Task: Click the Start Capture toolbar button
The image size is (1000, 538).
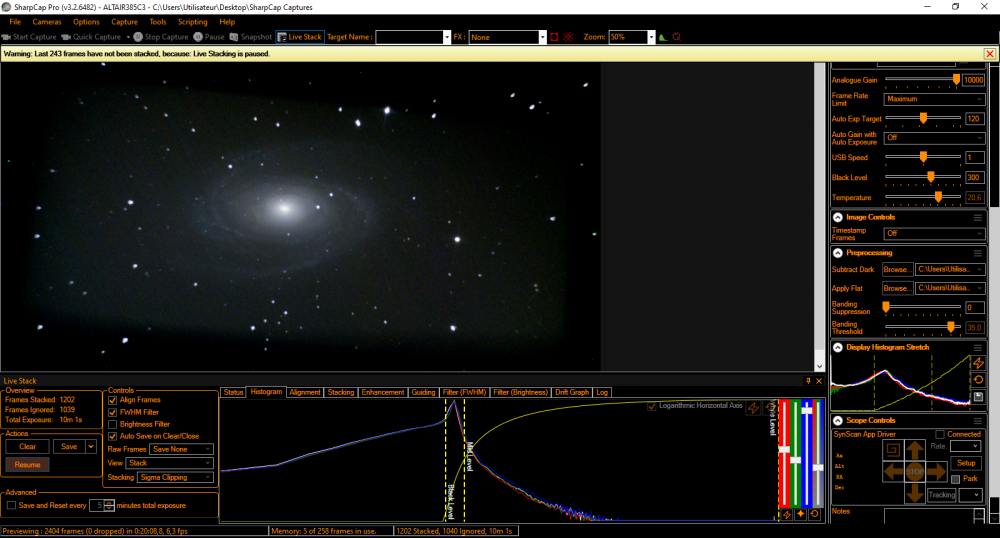Action: click(29, 37)
